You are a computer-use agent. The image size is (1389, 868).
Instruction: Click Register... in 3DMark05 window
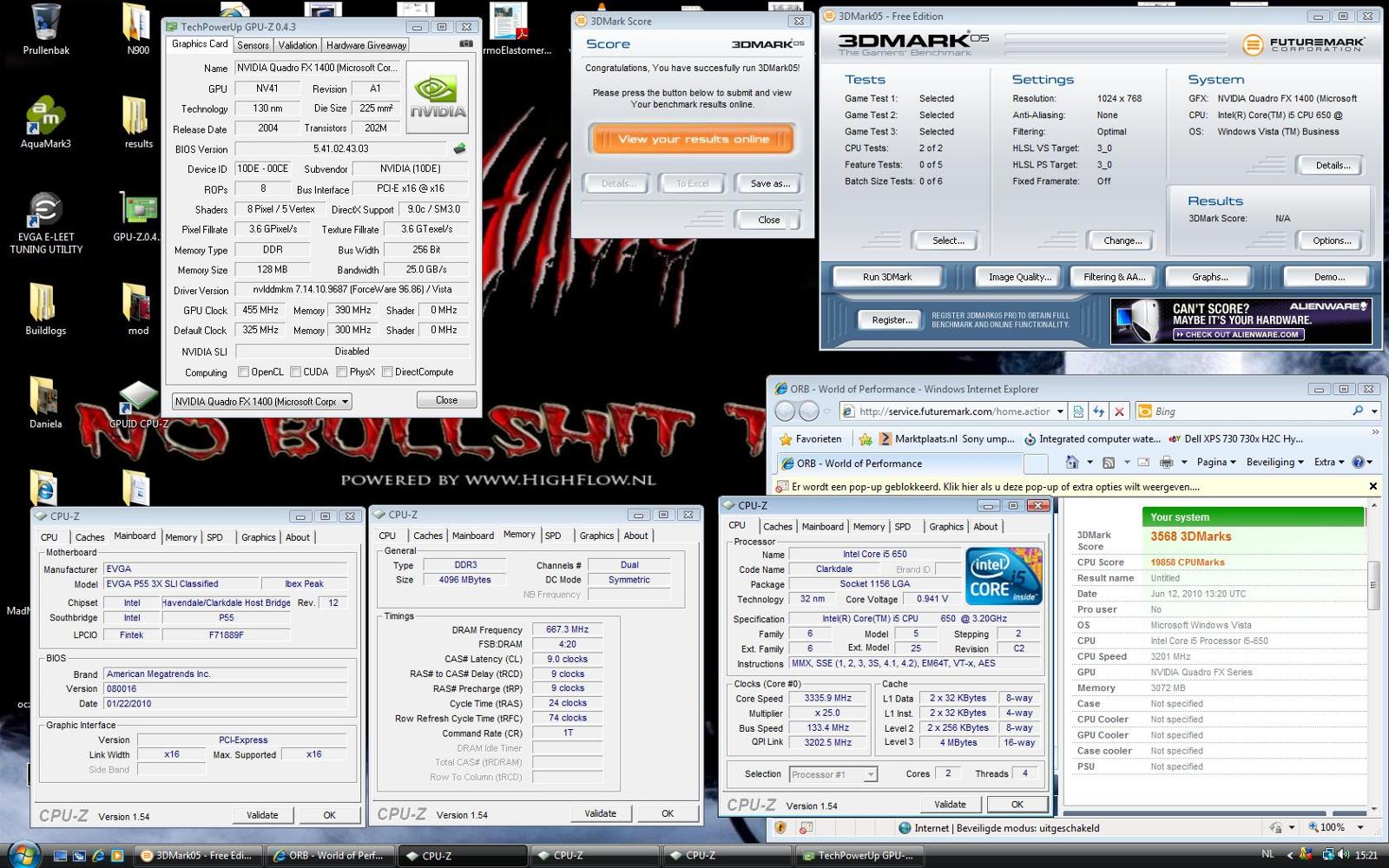(892, 320)
